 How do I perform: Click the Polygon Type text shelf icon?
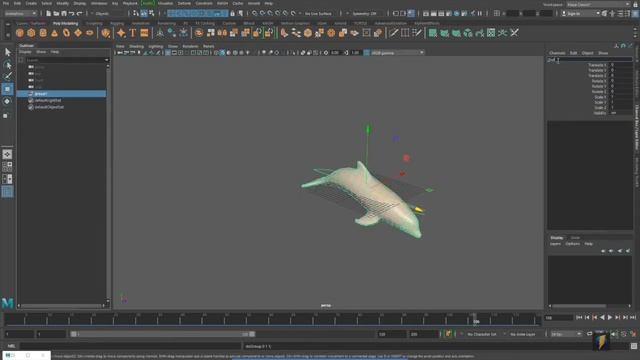(x=133, y=33)
